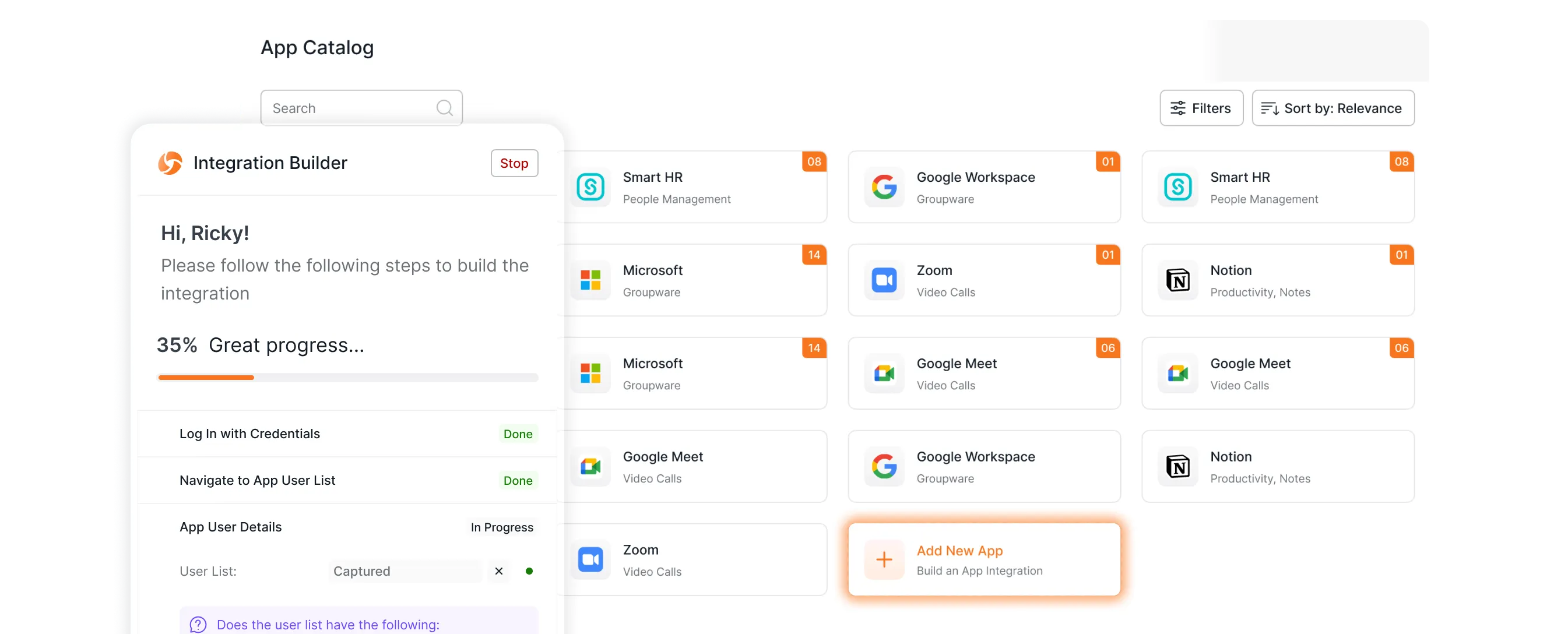Click the magnifier icon in Search box
The image size is (1568, 634).
(444, 108)
